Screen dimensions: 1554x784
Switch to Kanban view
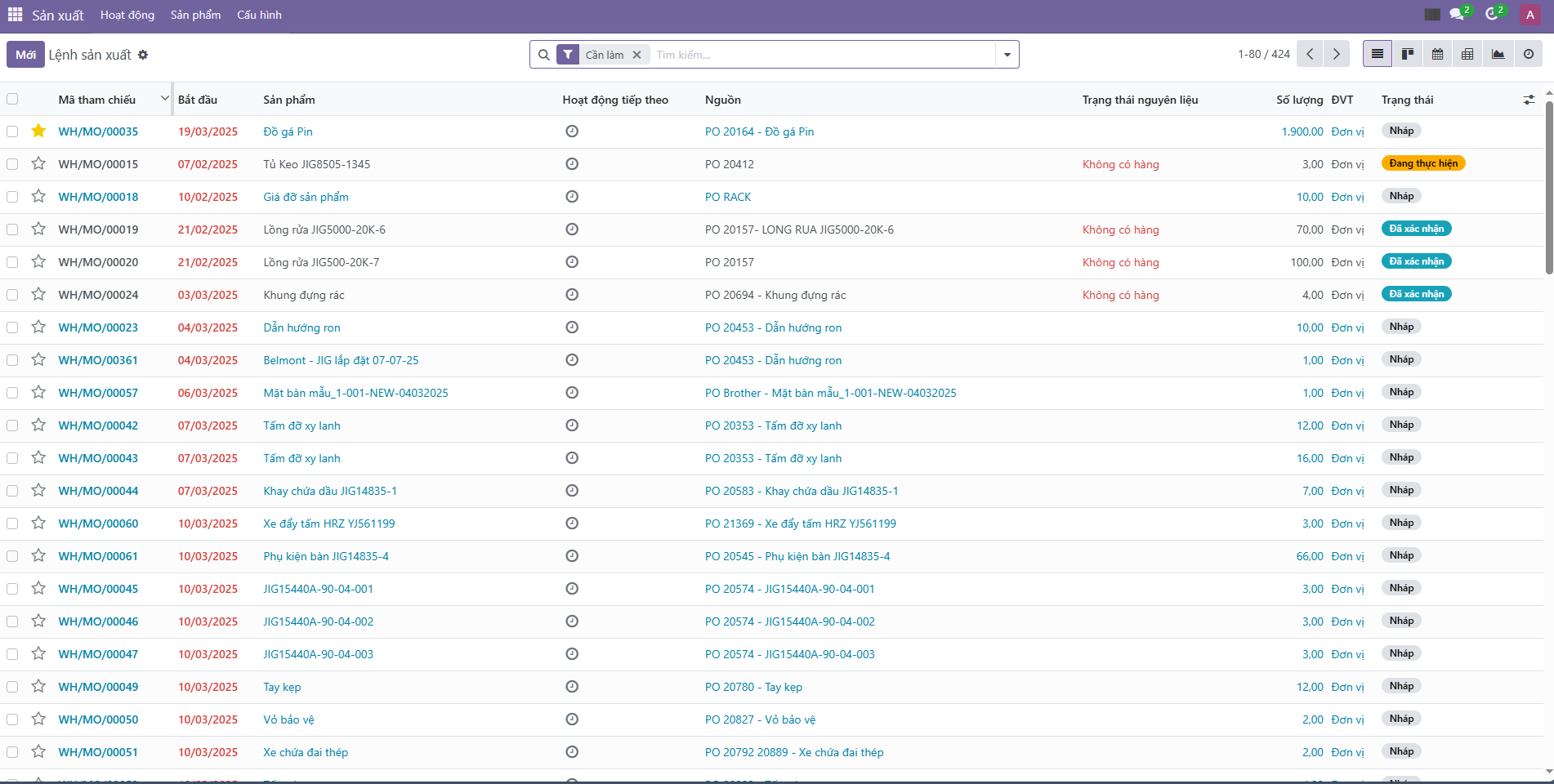(x=1407, y=54)
